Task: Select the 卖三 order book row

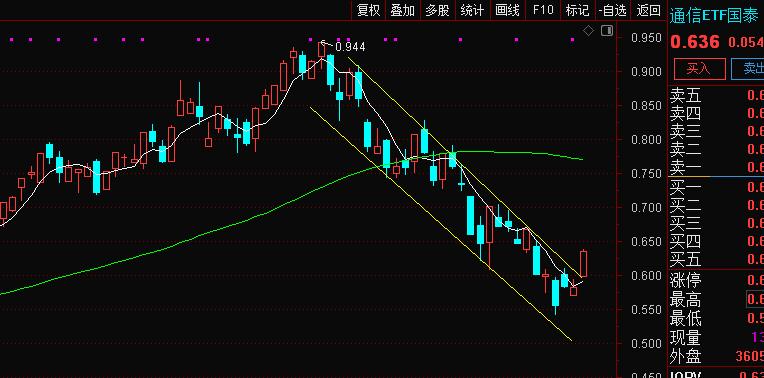Action: tap(716, 132)
